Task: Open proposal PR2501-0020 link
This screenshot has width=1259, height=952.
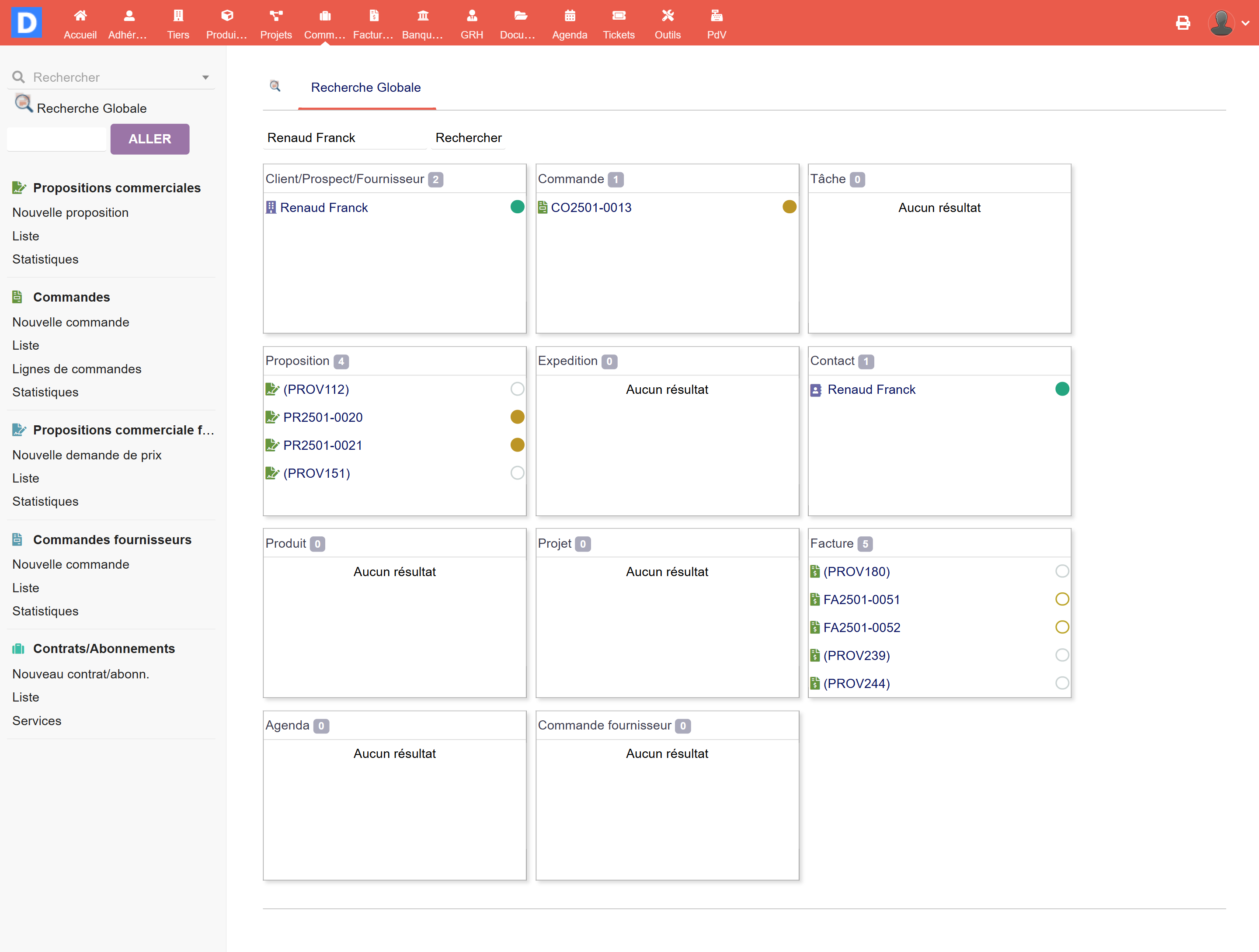Action: coord(322,417)
